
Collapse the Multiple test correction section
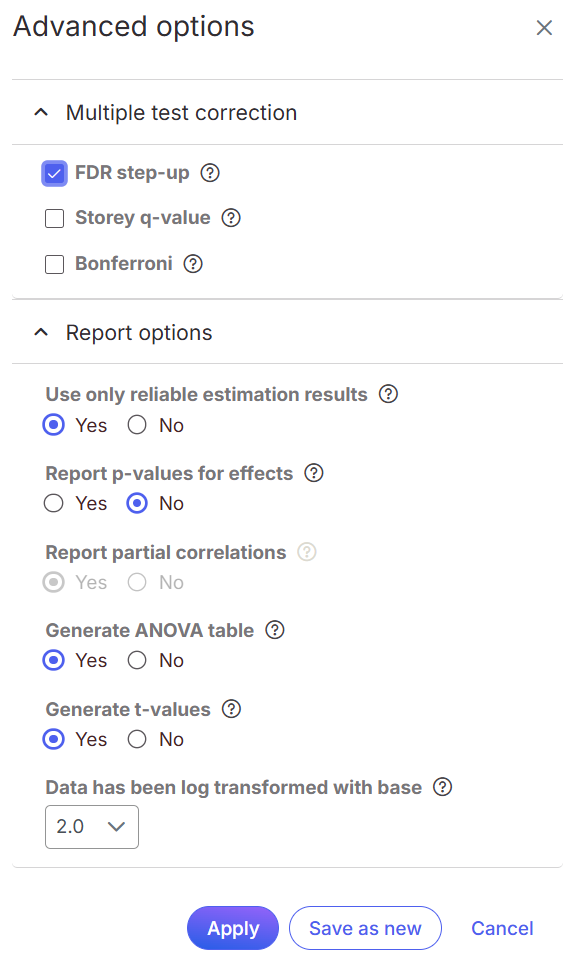tap(41, 112)
